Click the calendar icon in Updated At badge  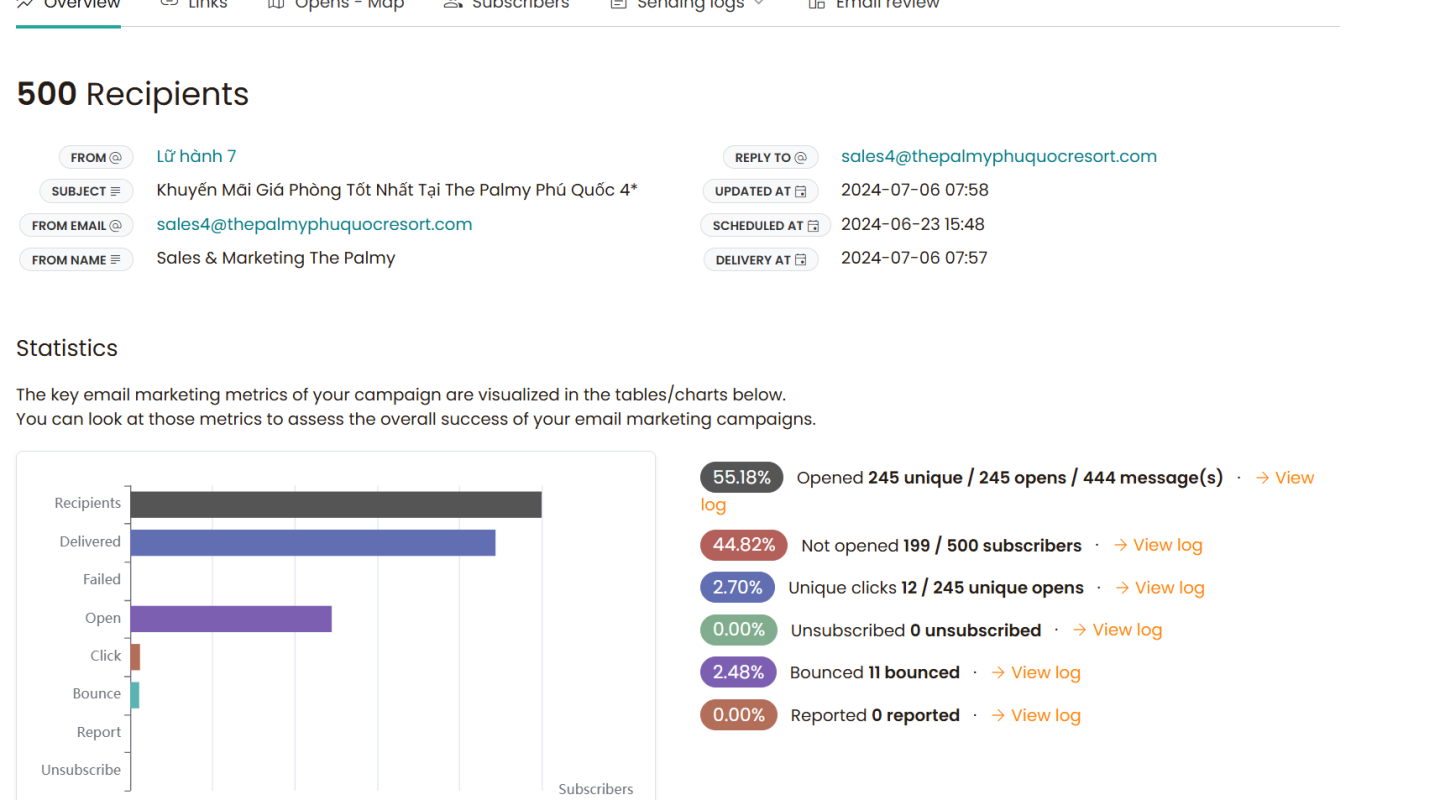click(x=800, y=191)
